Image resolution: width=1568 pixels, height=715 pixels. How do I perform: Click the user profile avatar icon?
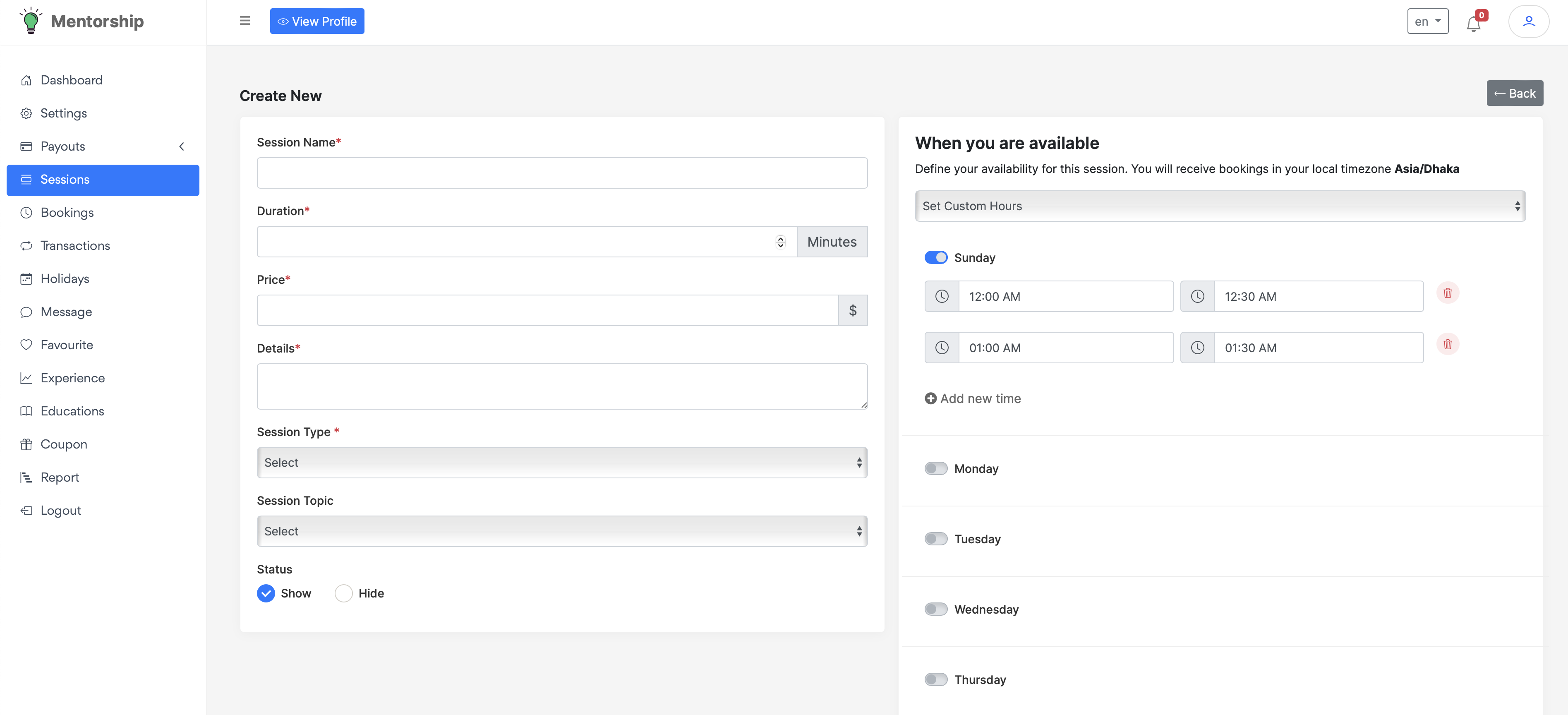click(1528, 22)
